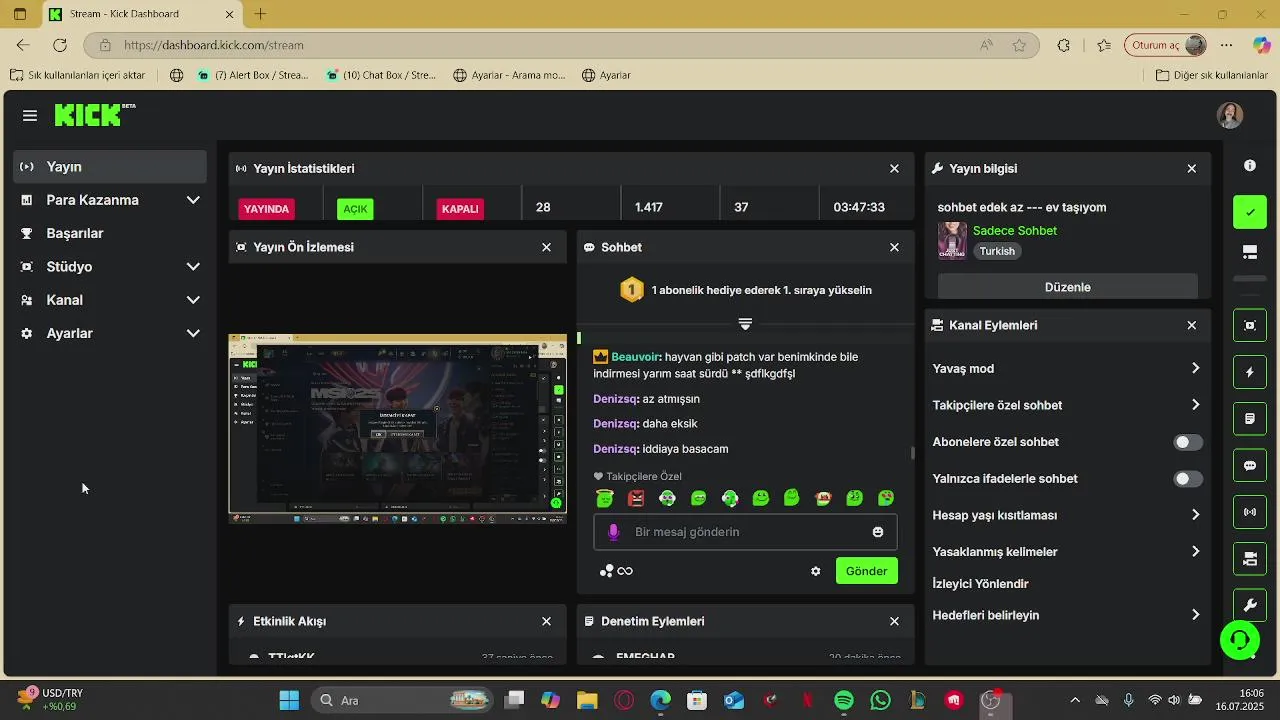This screenshot has width=1280, height=720.
Task: Click the green Gönder button
Action: [866, 571]
